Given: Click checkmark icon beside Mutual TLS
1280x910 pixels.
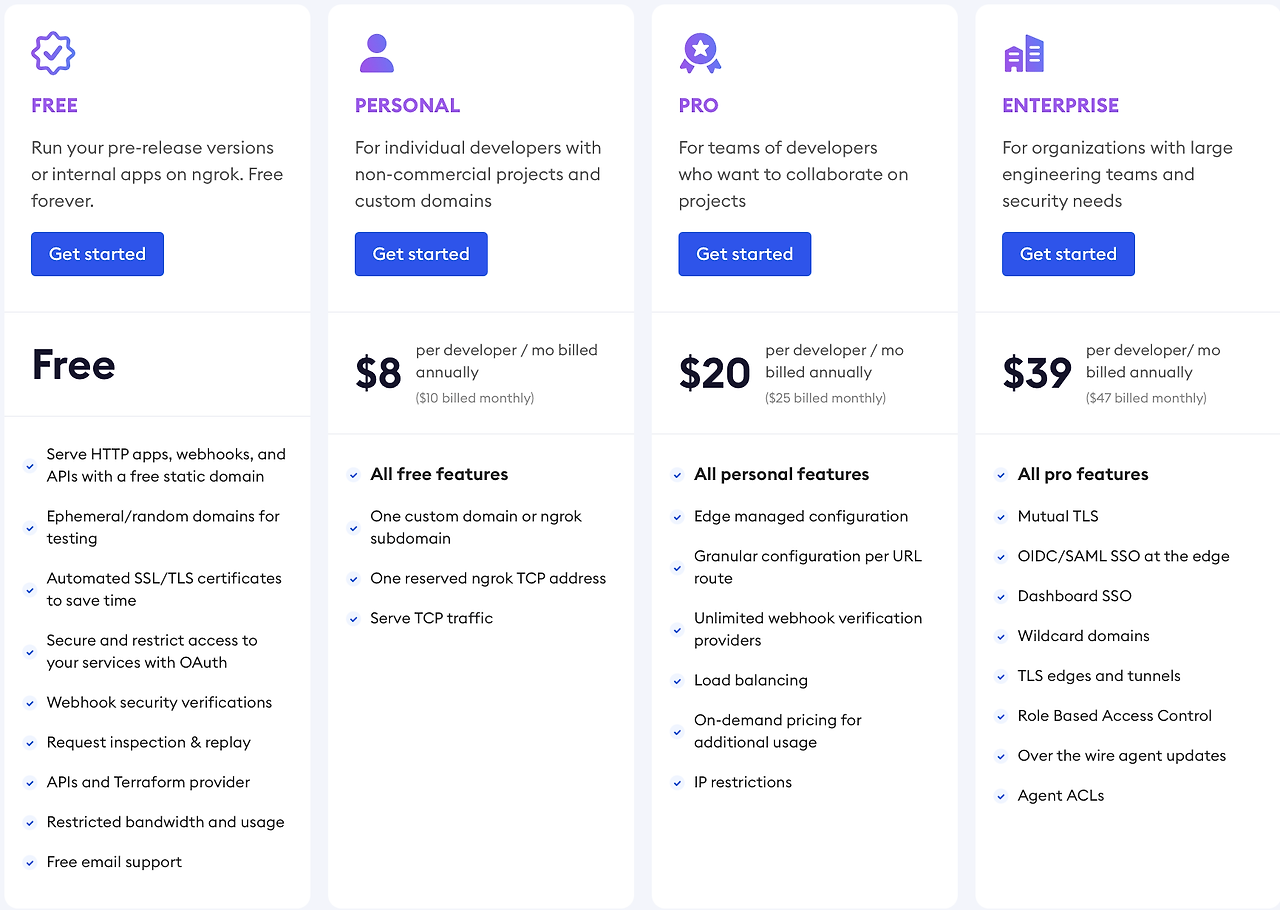Looking at the screenshot, I should (x=1001, y=517).
